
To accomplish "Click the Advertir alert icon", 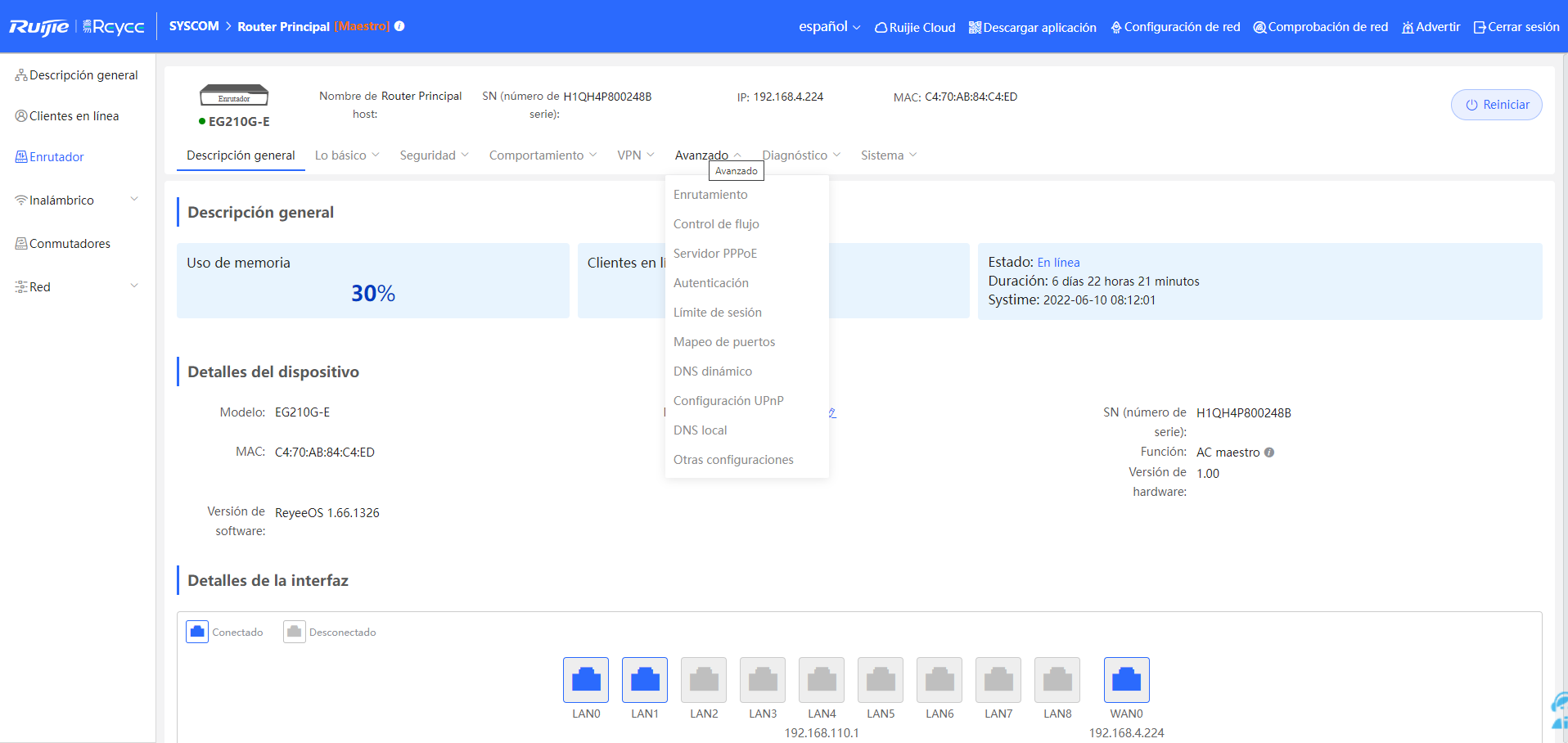I will coord(1408,28).
